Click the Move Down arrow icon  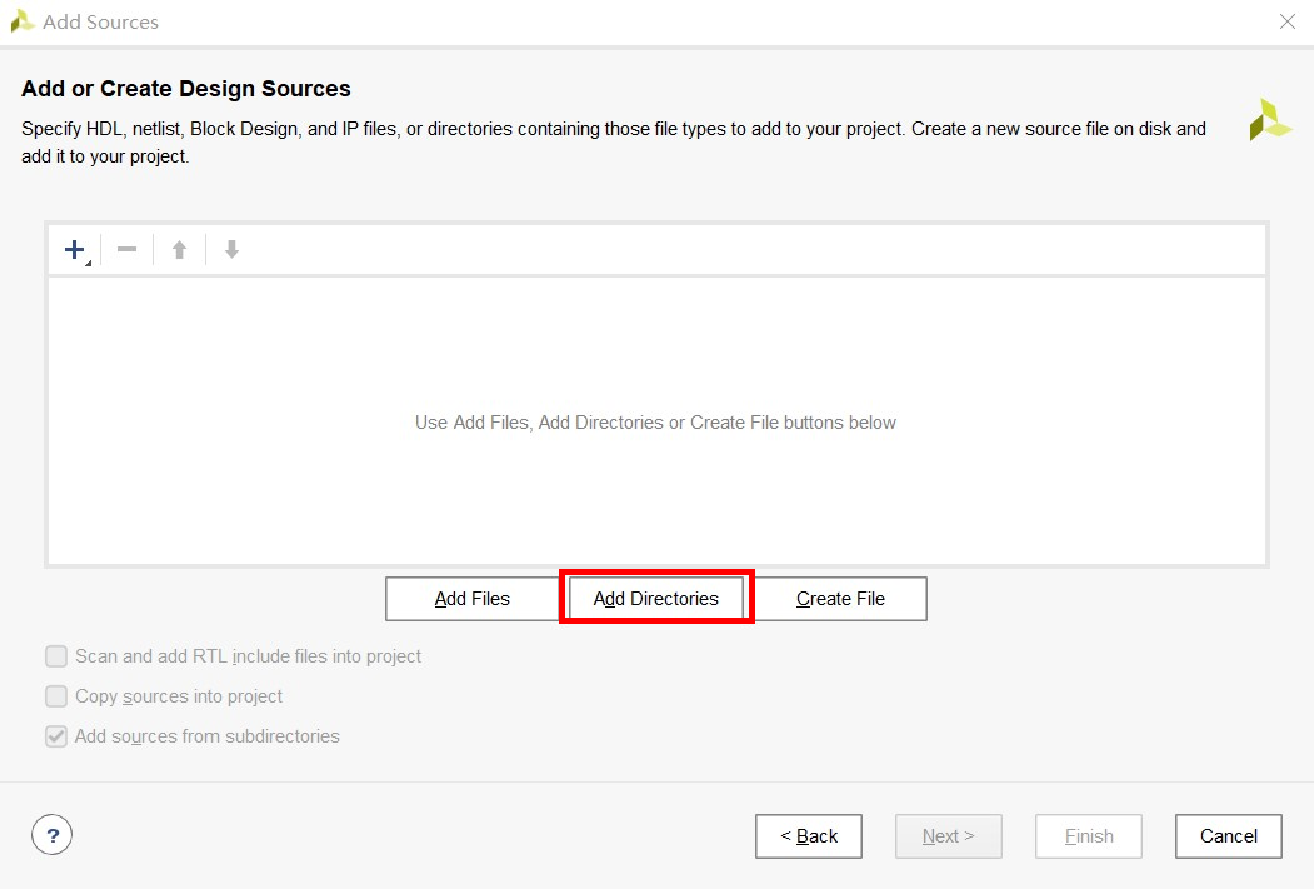(x=232, y=250)
